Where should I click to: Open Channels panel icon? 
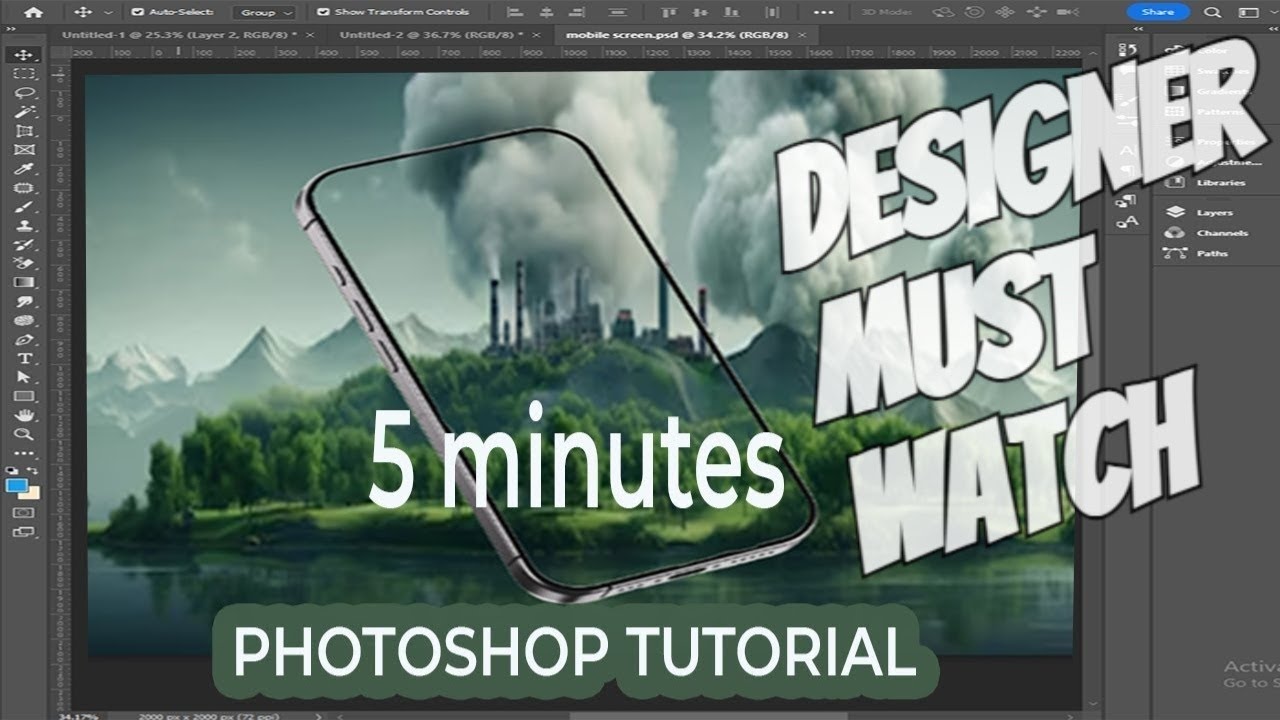pos(1177,232)
